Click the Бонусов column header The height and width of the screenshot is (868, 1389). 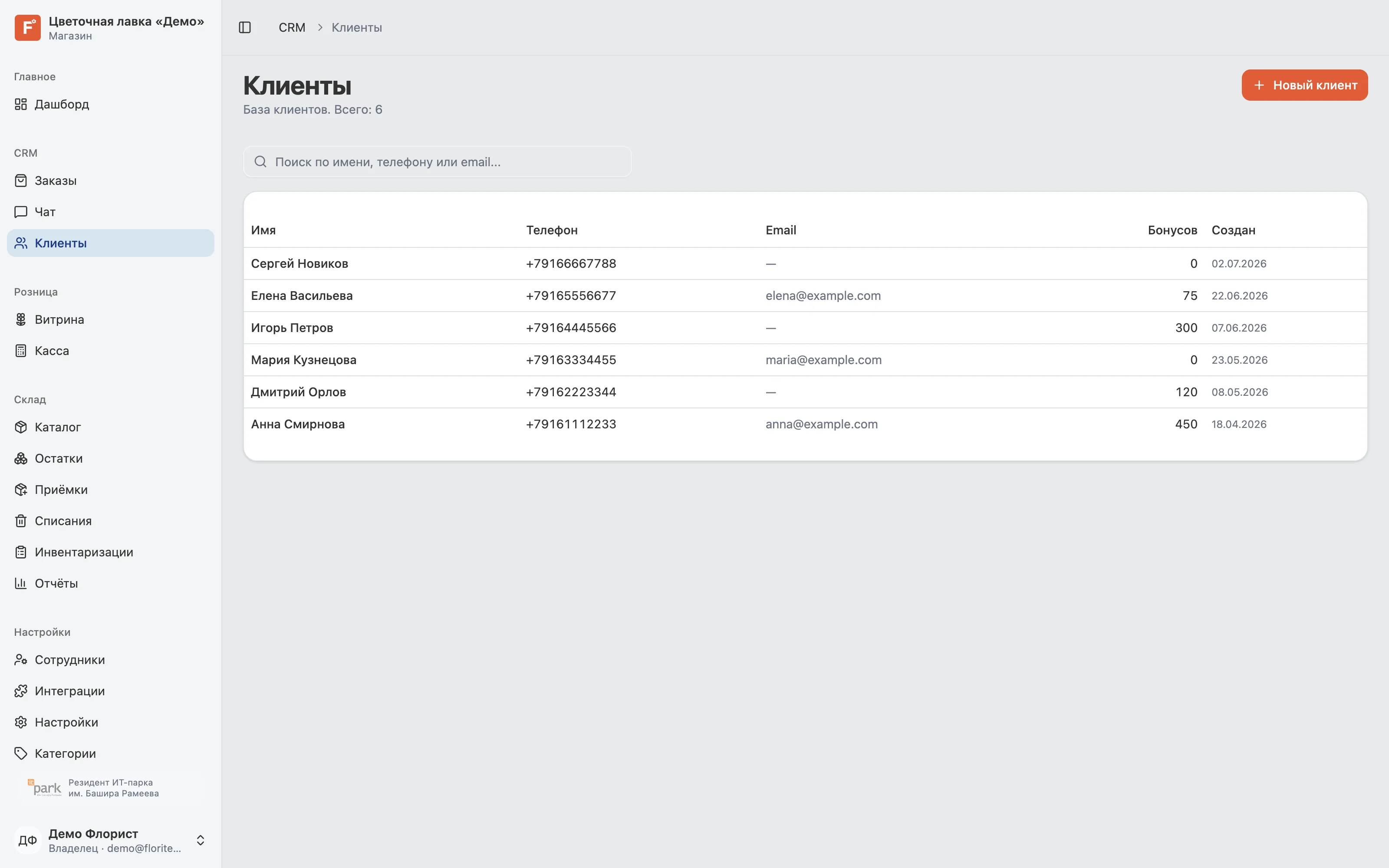[x=1172, y=230]
